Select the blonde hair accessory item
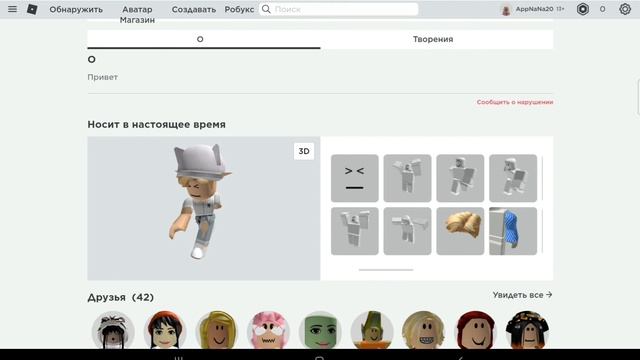This screenshot has width=640, height=360. [460, 231]
